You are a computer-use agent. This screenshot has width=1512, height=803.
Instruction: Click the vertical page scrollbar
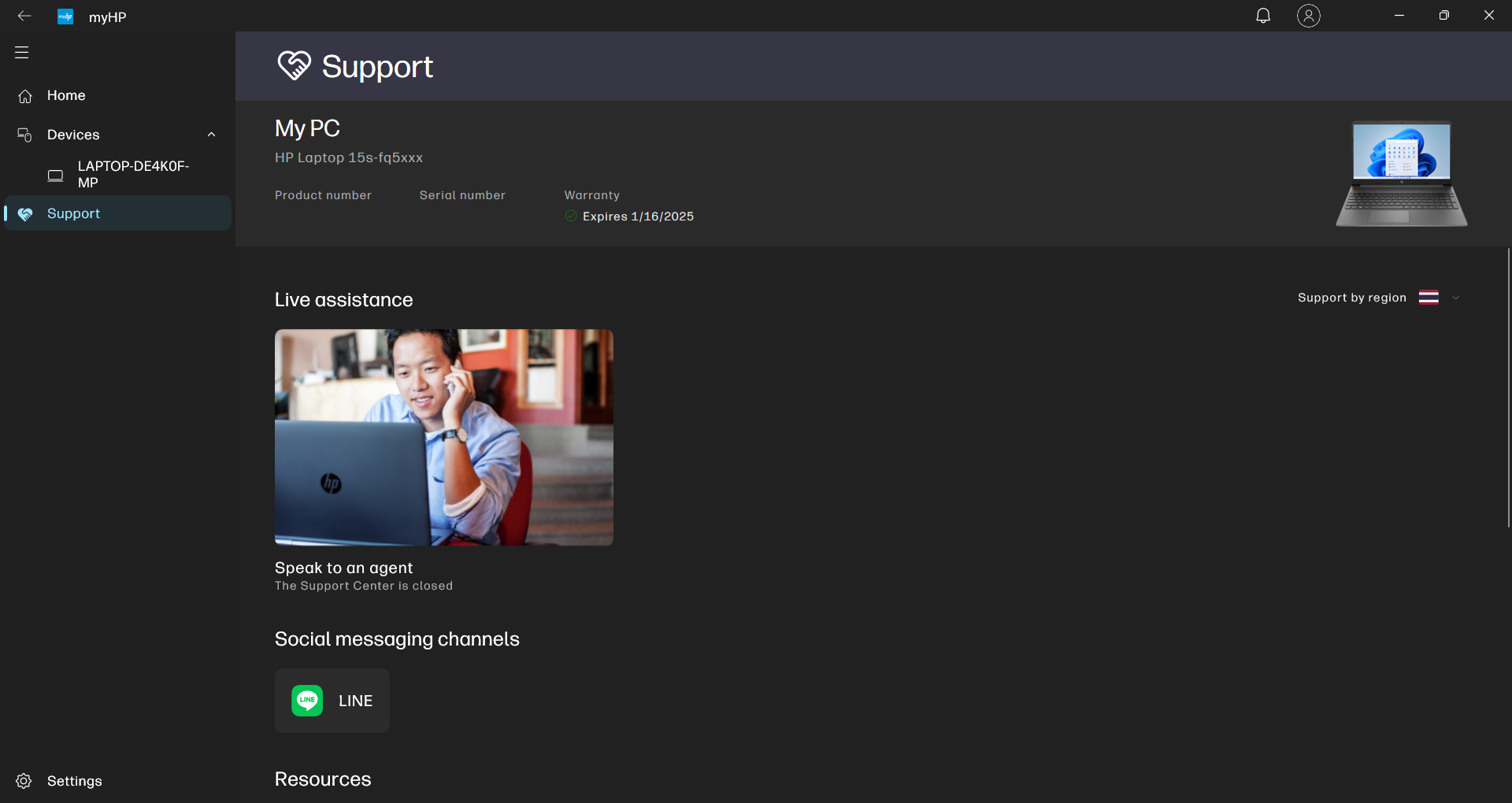[1508, 387]
